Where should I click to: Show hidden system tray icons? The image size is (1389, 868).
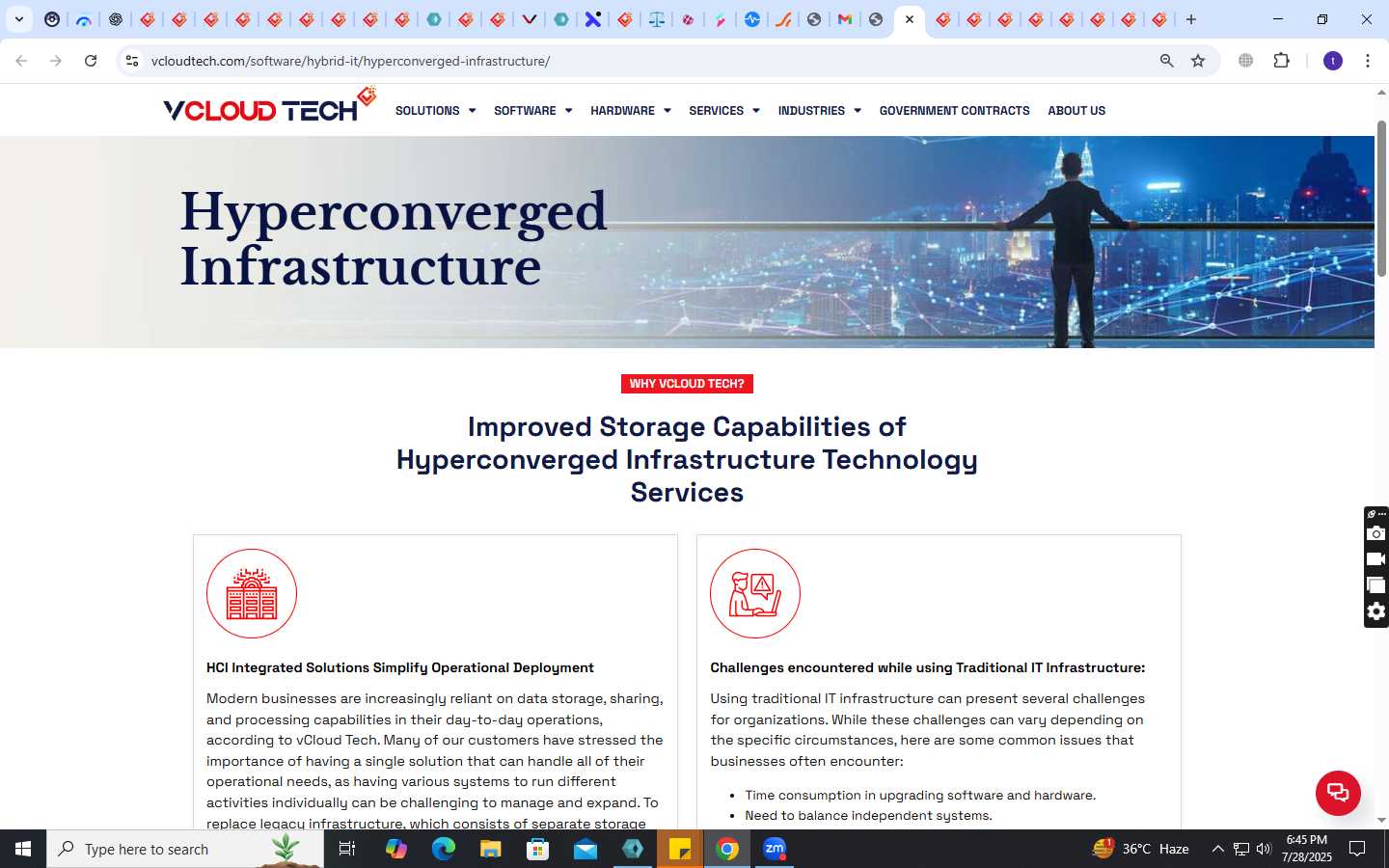tap(1217, 849)
